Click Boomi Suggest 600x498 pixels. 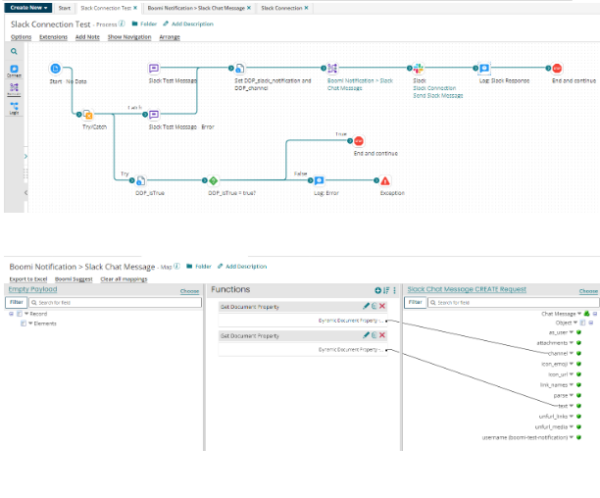(x=73, y=279)
